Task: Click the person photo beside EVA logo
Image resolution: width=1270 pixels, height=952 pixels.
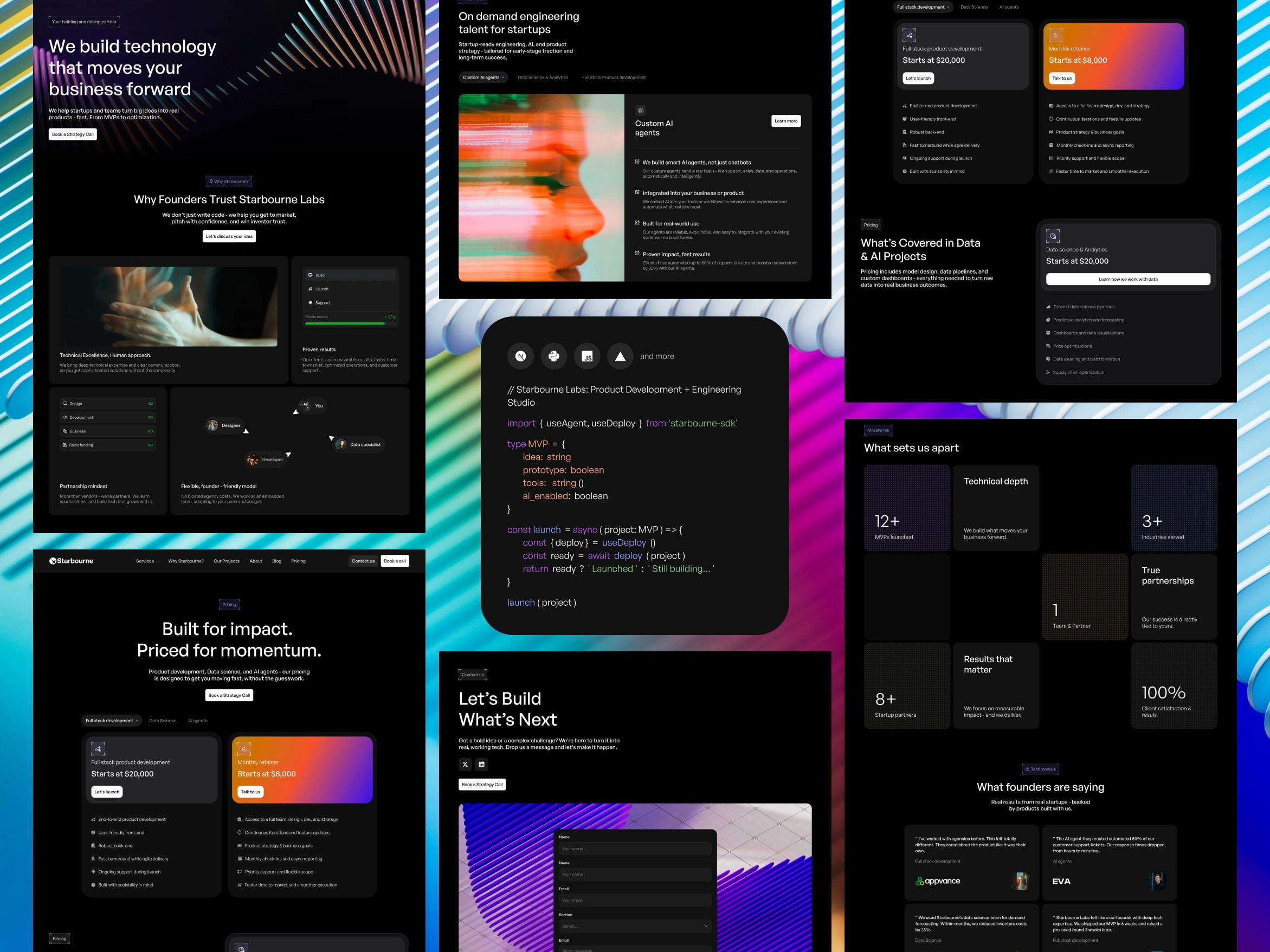Action: (x=1158, y=881)
